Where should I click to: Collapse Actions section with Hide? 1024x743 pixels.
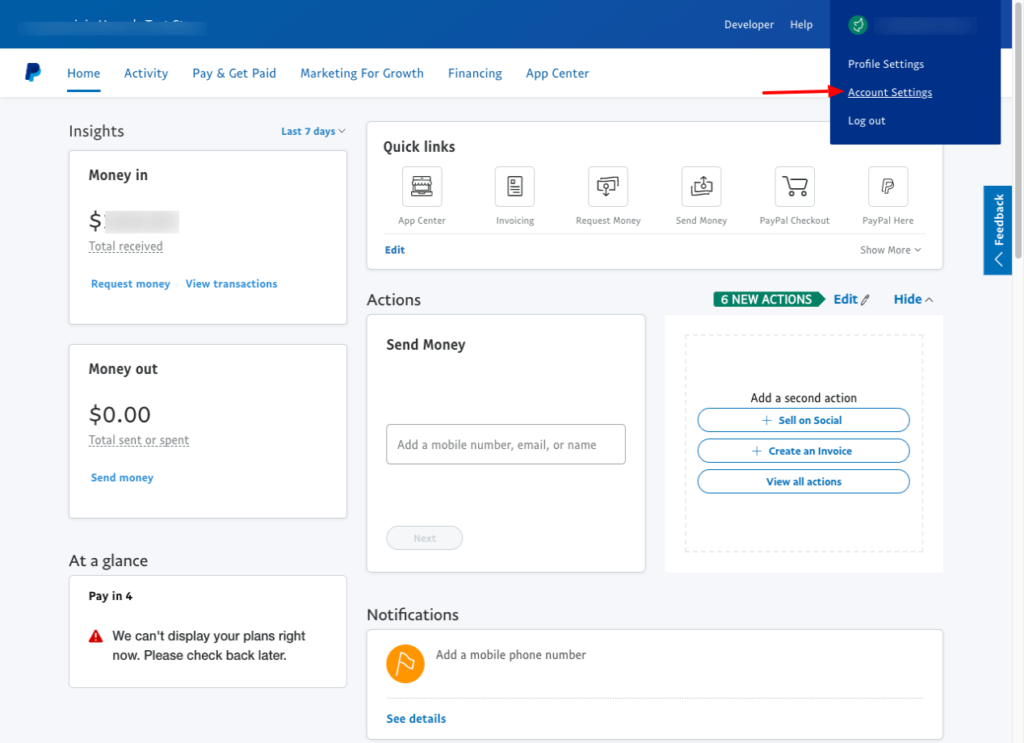[x=913, y=299]
